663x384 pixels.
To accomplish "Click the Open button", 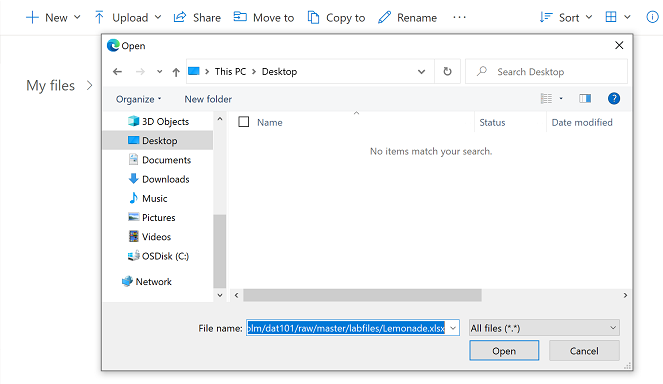I will 504,351.
